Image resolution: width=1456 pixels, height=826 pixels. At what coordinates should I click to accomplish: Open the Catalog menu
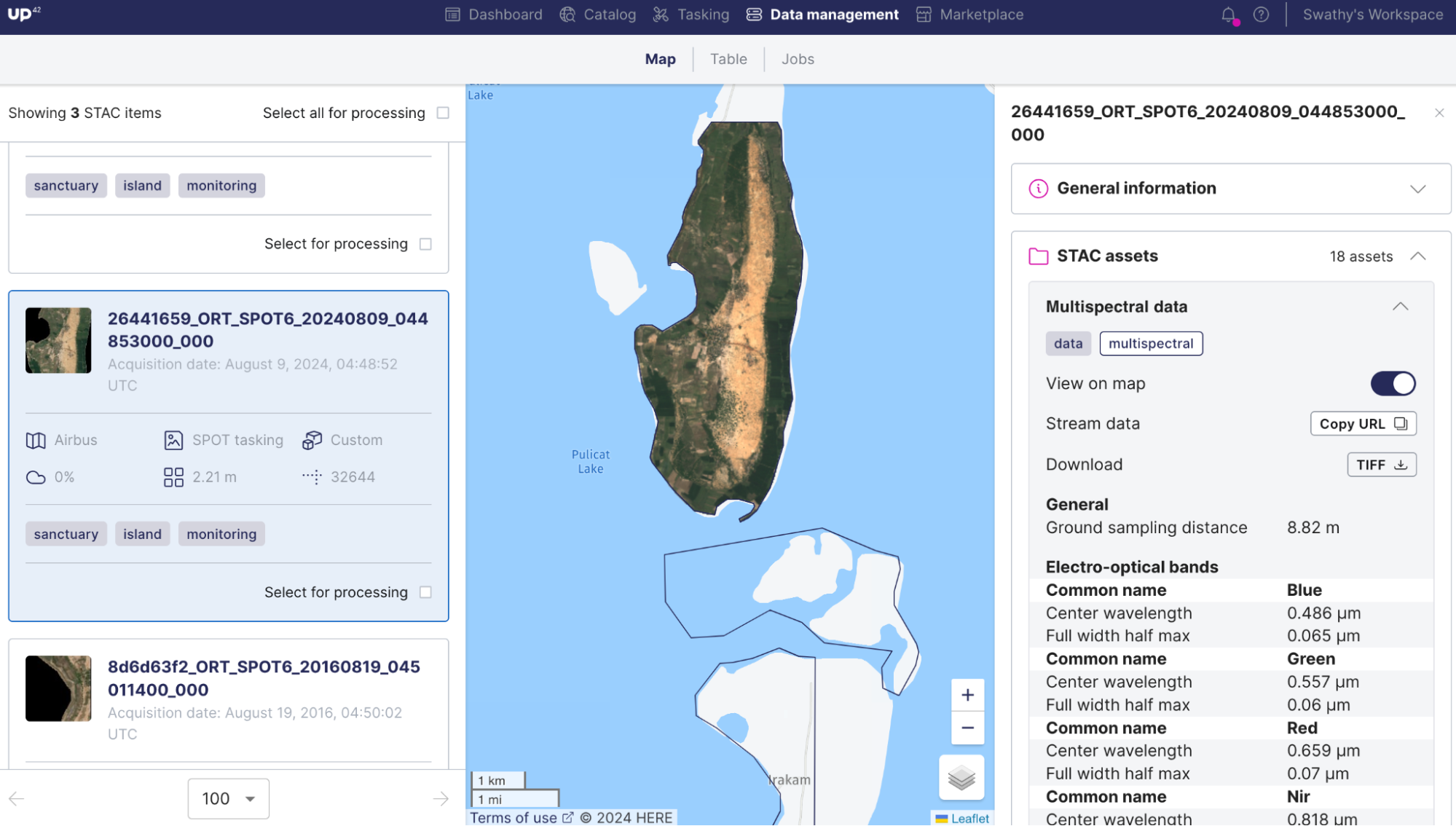point(597,15)
